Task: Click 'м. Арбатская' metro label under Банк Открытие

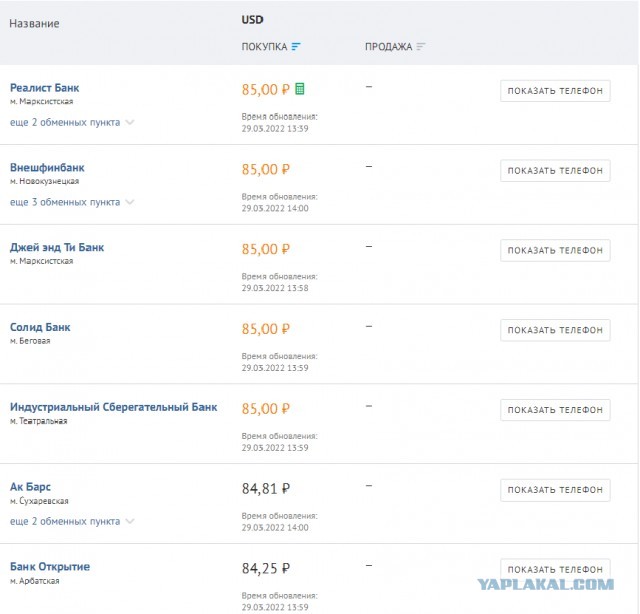Action: coord(35,581)
